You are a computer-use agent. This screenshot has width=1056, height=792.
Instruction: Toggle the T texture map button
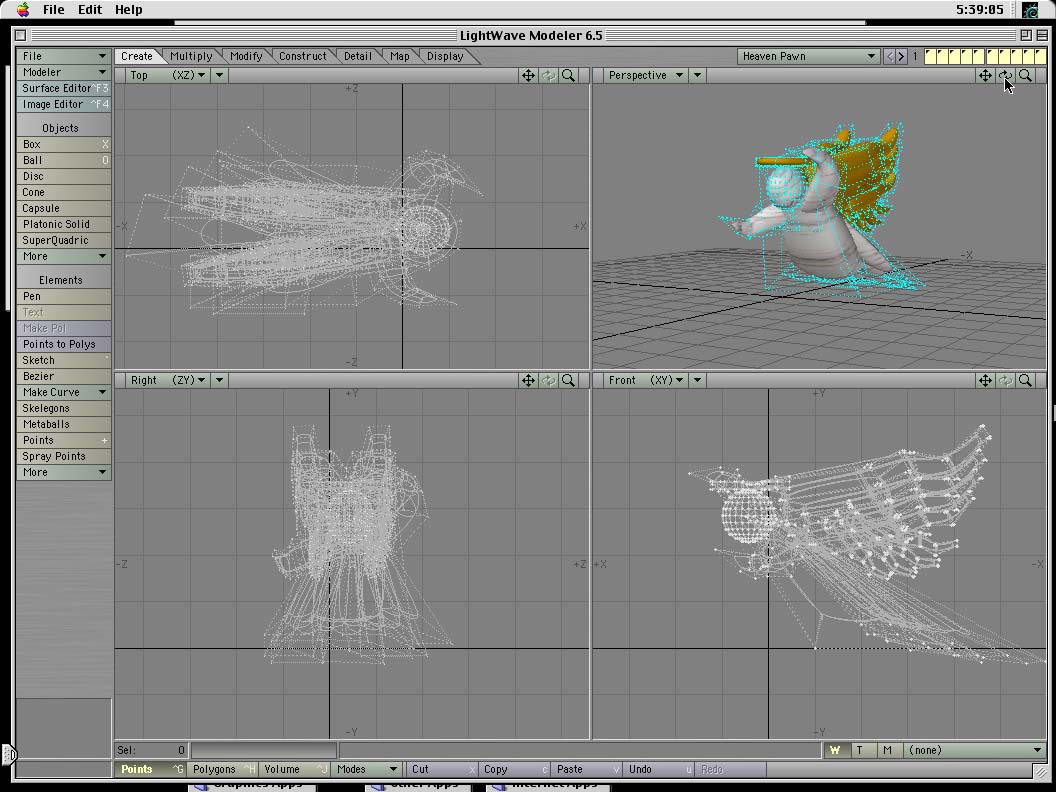point(860,750)
